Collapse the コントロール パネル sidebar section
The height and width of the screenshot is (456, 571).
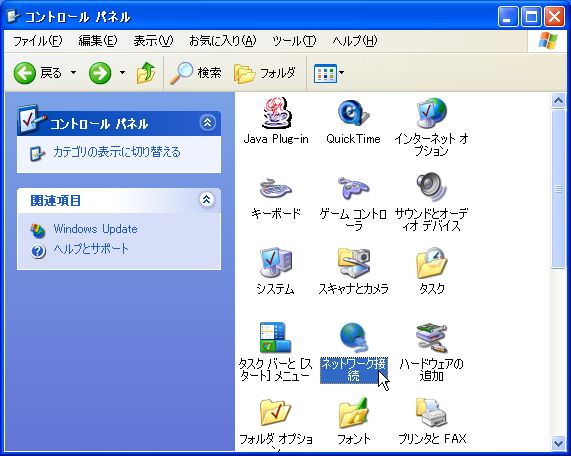[207, 122]
